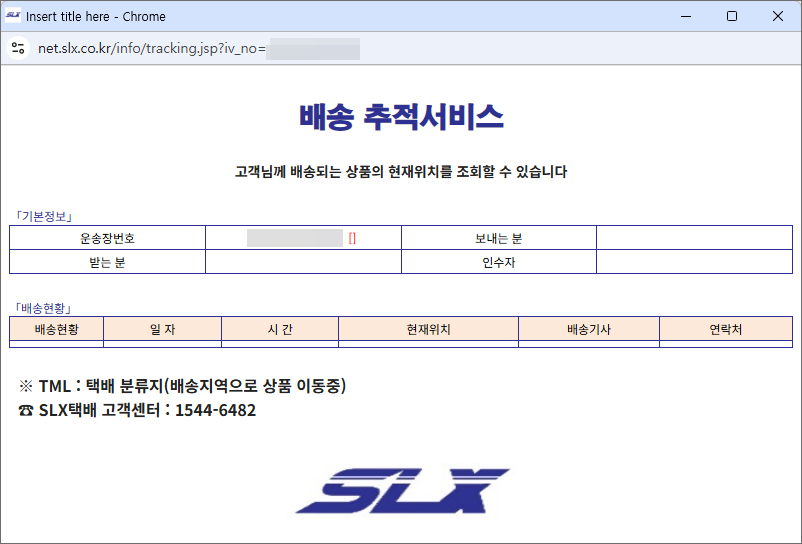Select the 현재위치 column header

tap(428, 329)
